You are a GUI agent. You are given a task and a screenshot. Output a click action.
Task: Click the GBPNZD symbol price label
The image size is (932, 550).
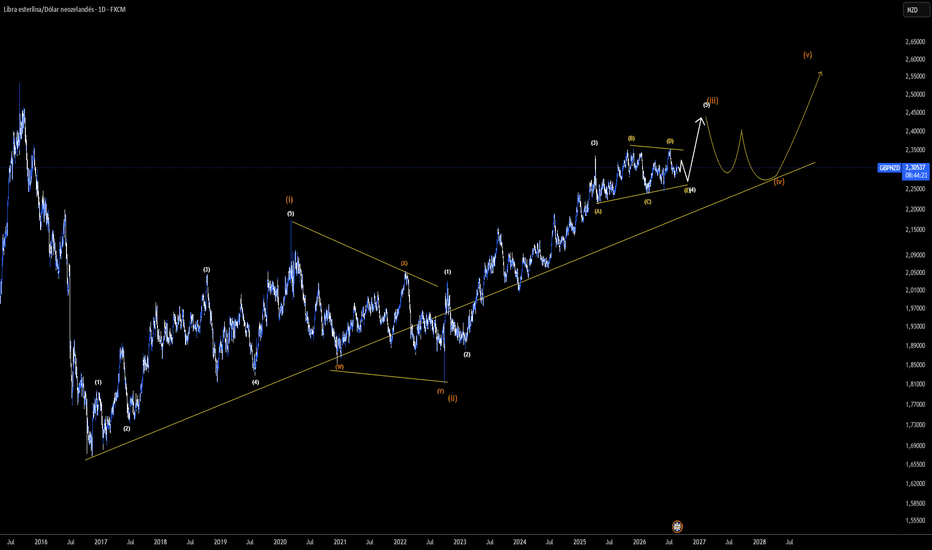[x=890, y=168]
